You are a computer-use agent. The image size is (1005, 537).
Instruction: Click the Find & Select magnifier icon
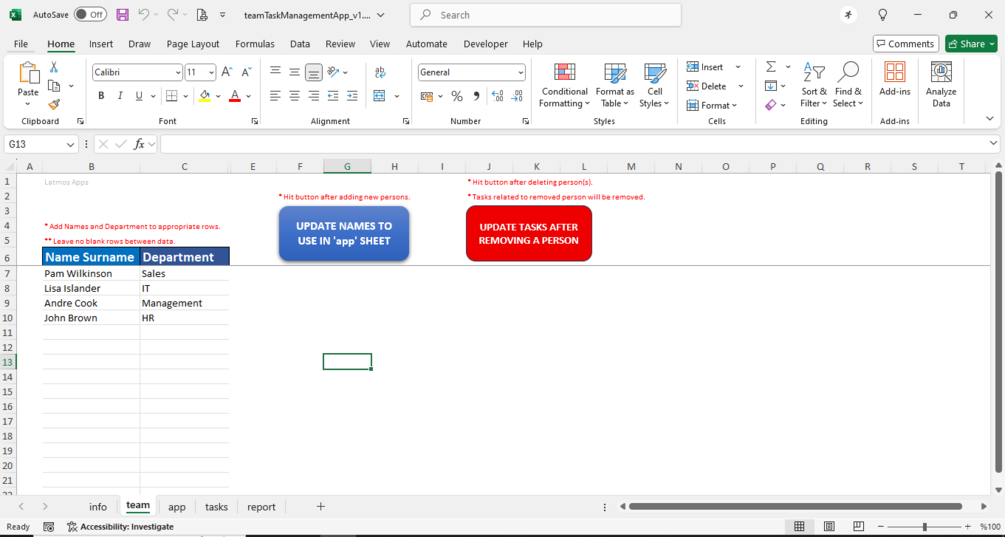pyautogui.click(x=848, y=85)
